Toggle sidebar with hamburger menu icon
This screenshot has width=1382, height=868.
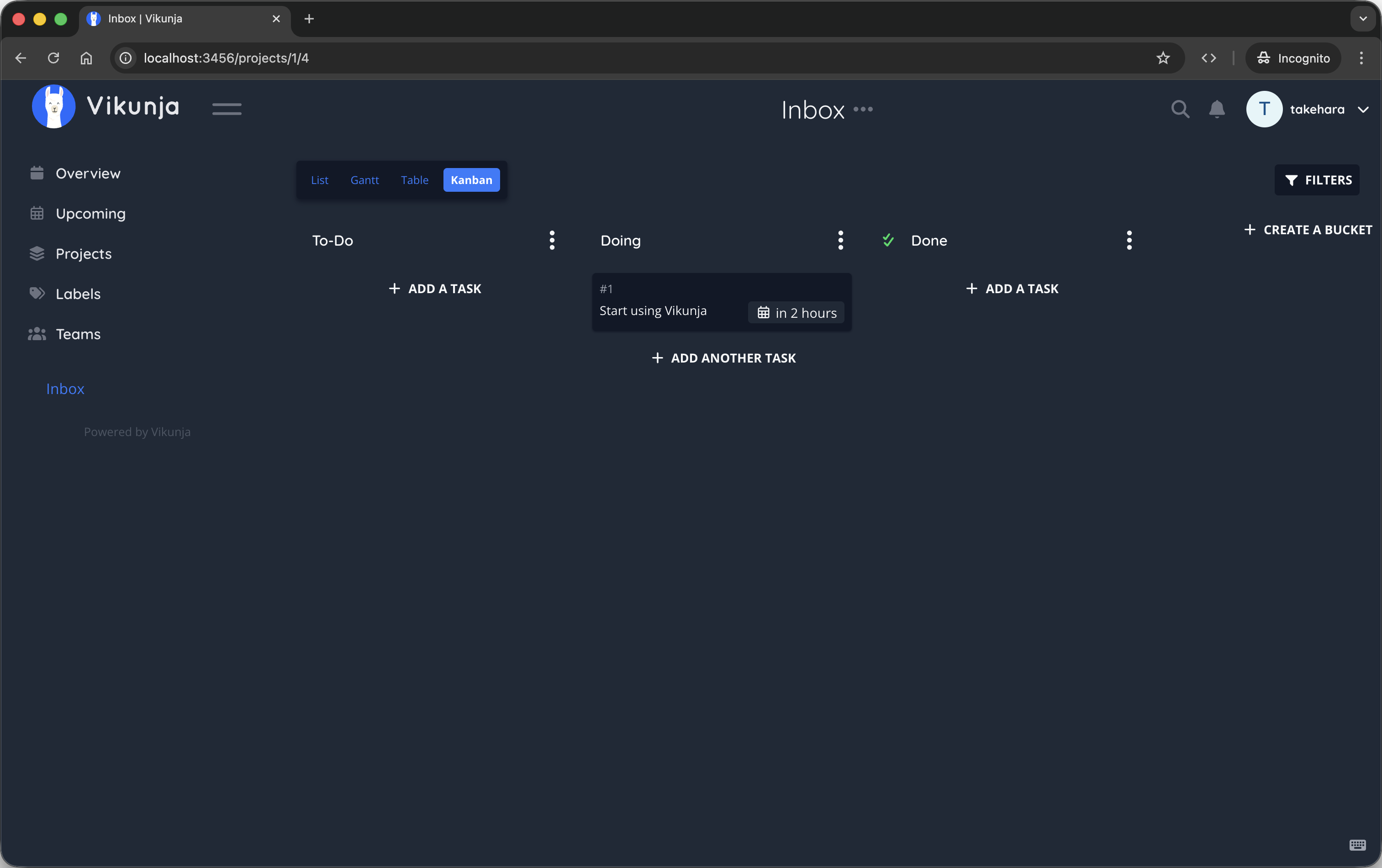pos(227,109)
